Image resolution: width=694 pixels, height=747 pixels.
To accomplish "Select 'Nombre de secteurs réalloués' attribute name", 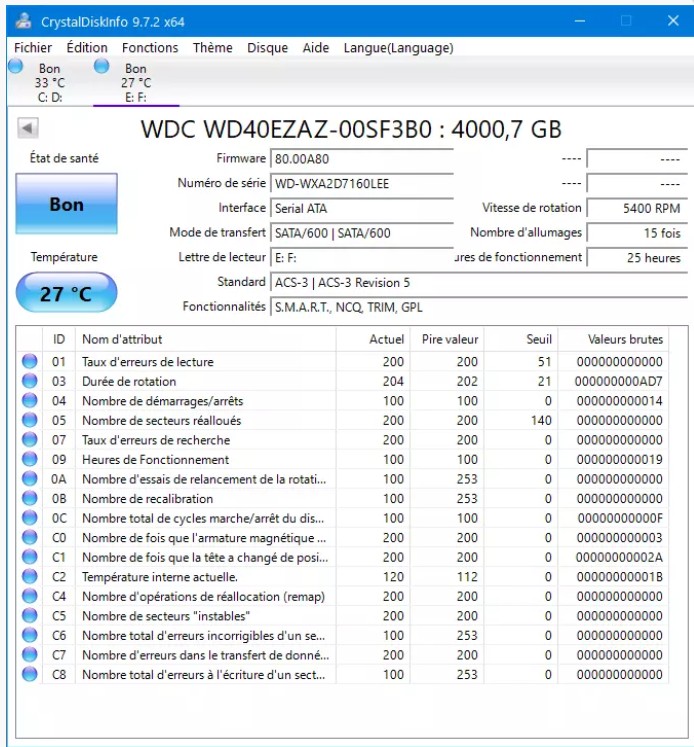I will pyautogui.click(x=161, y=420).
